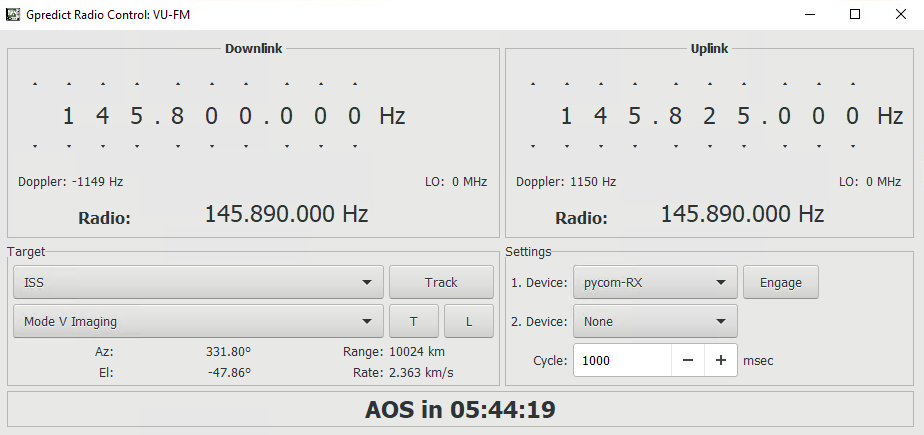Increase Uplink 1 Hz digit with up arrow
924x435 pixels.
[x=852, y=84]
